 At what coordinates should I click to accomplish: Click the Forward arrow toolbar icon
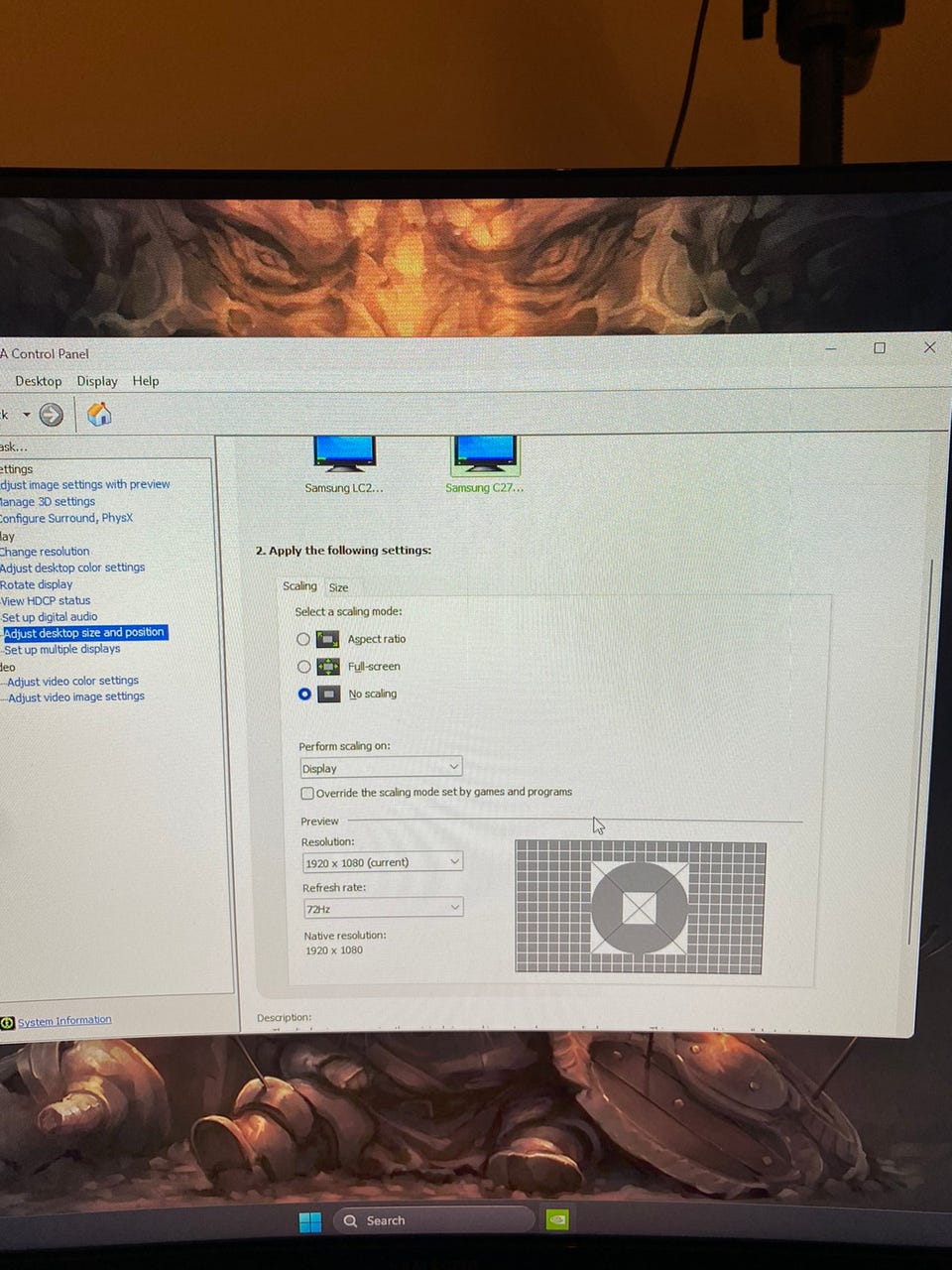pos(51,415)
